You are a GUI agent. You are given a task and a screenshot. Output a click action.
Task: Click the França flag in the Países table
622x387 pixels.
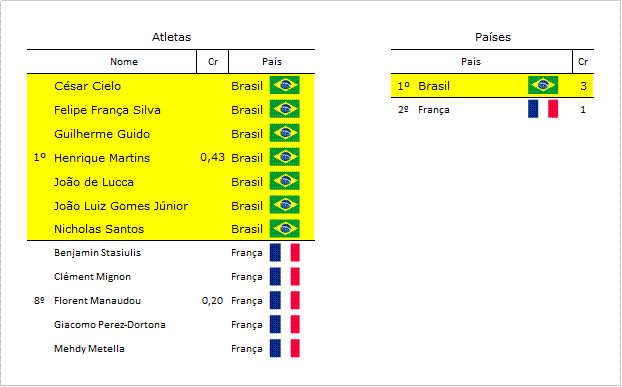tap(543, 109)
